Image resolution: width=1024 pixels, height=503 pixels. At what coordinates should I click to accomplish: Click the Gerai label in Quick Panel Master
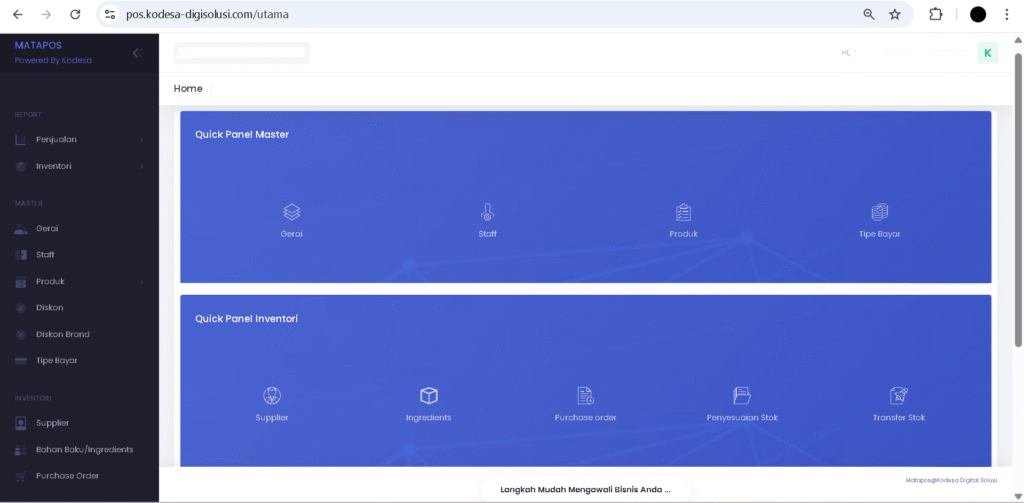pos(291,234)
